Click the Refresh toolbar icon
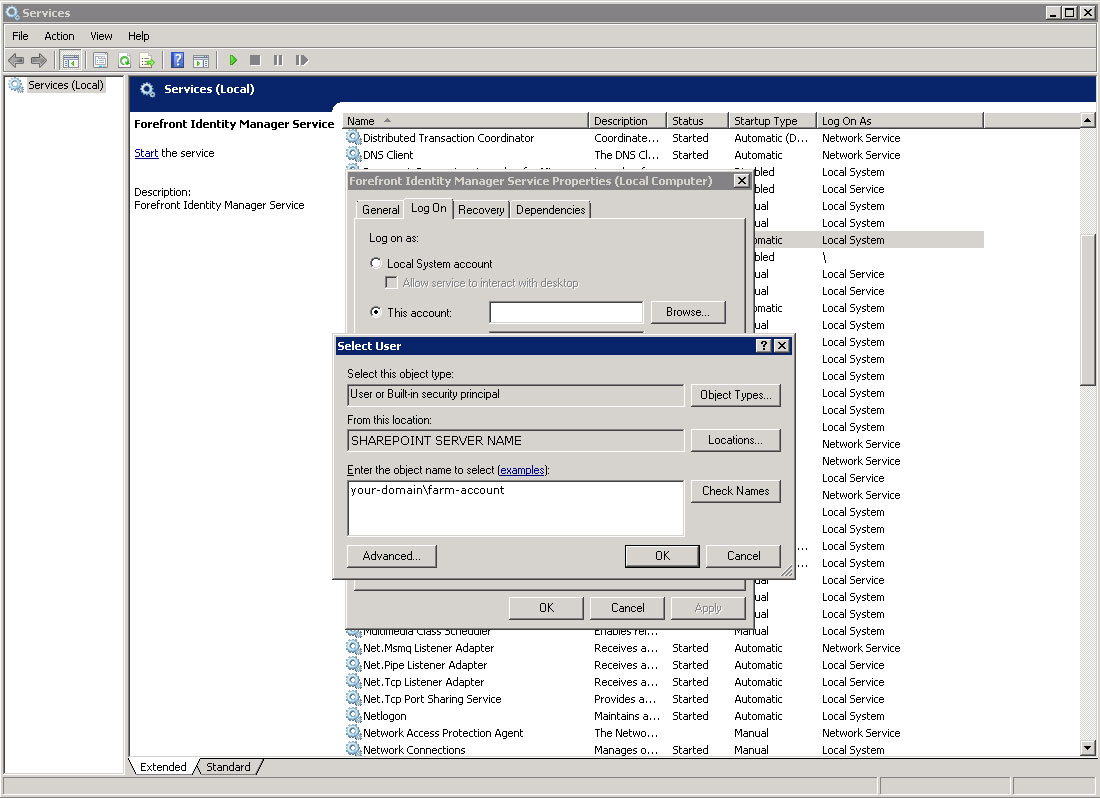The height and width of the screenshot is (798, 1100). 124,60
